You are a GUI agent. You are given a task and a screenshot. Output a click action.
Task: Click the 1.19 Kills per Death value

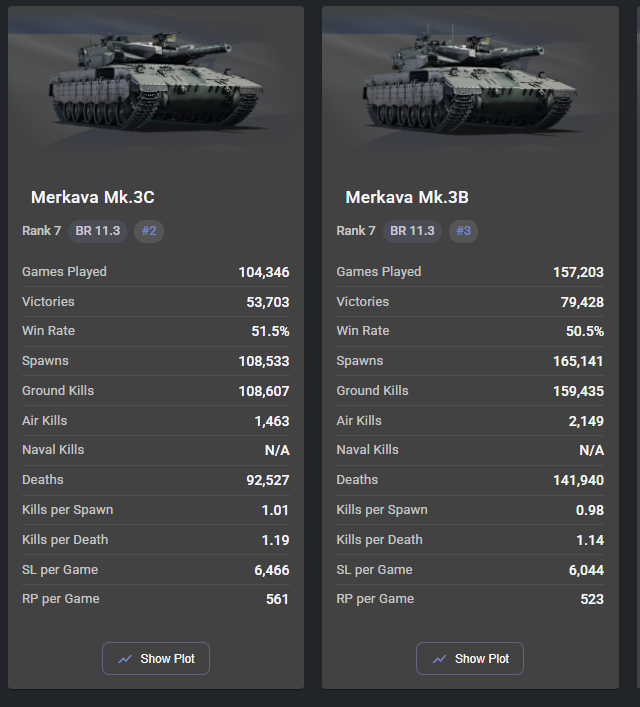[275, 540]
